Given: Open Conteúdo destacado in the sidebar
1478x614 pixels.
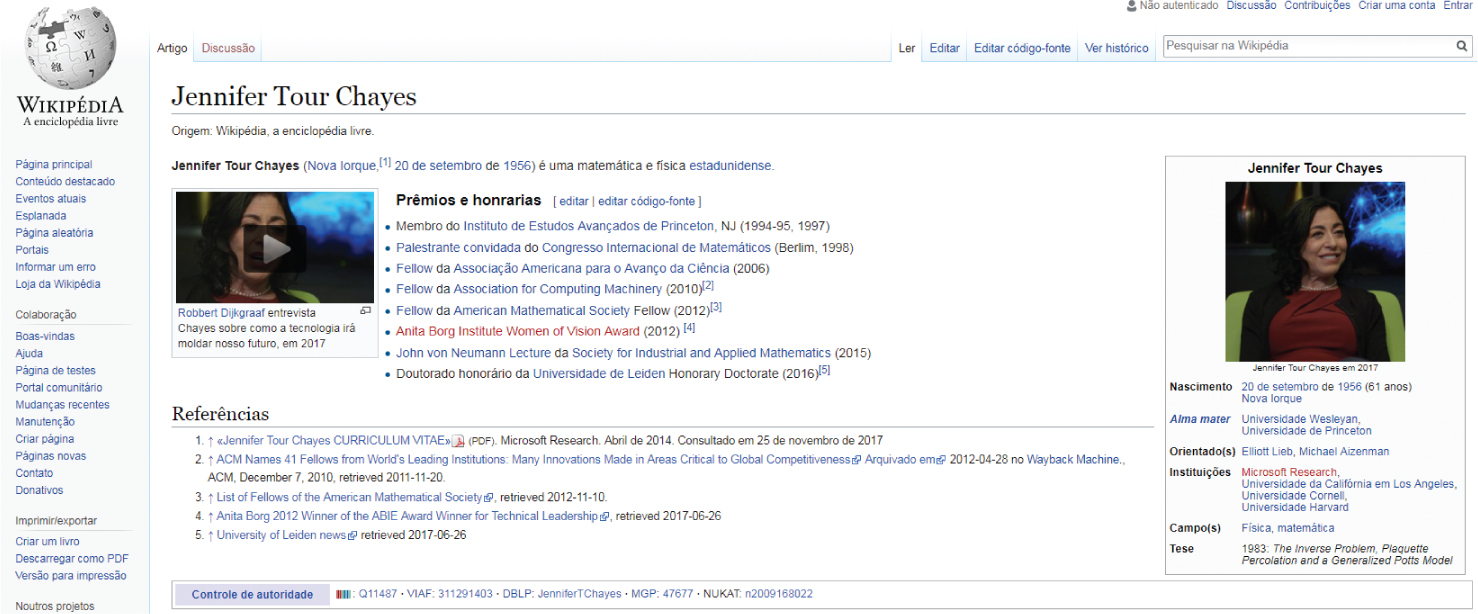Looking at the screenshot, I should pyautogui.click(x=65, y=181).
